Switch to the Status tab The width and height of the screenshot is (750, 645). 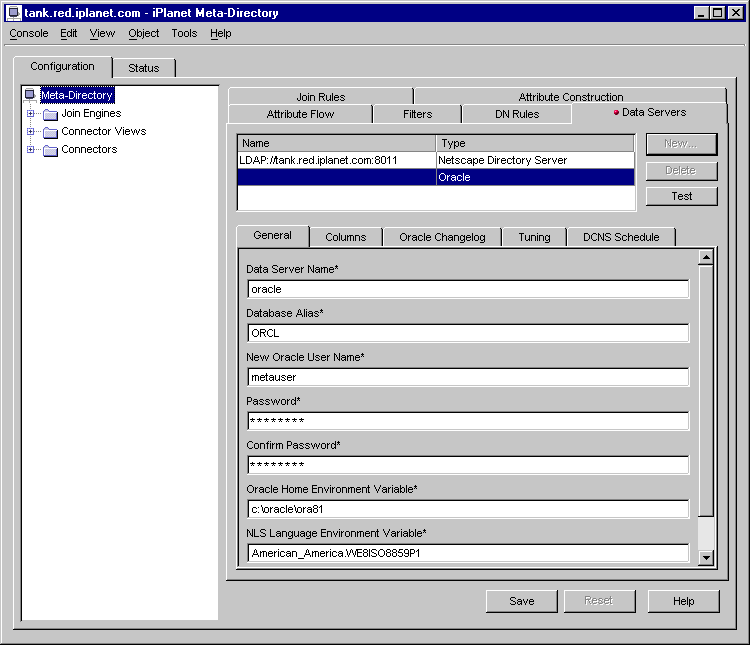144,68
